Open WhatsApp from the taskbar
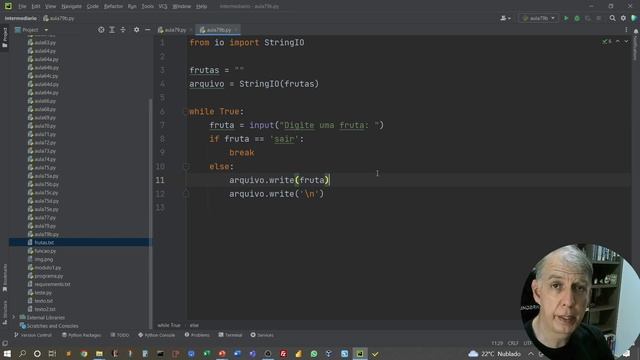Viewport: 640px width, 360px height. point(313,354)
